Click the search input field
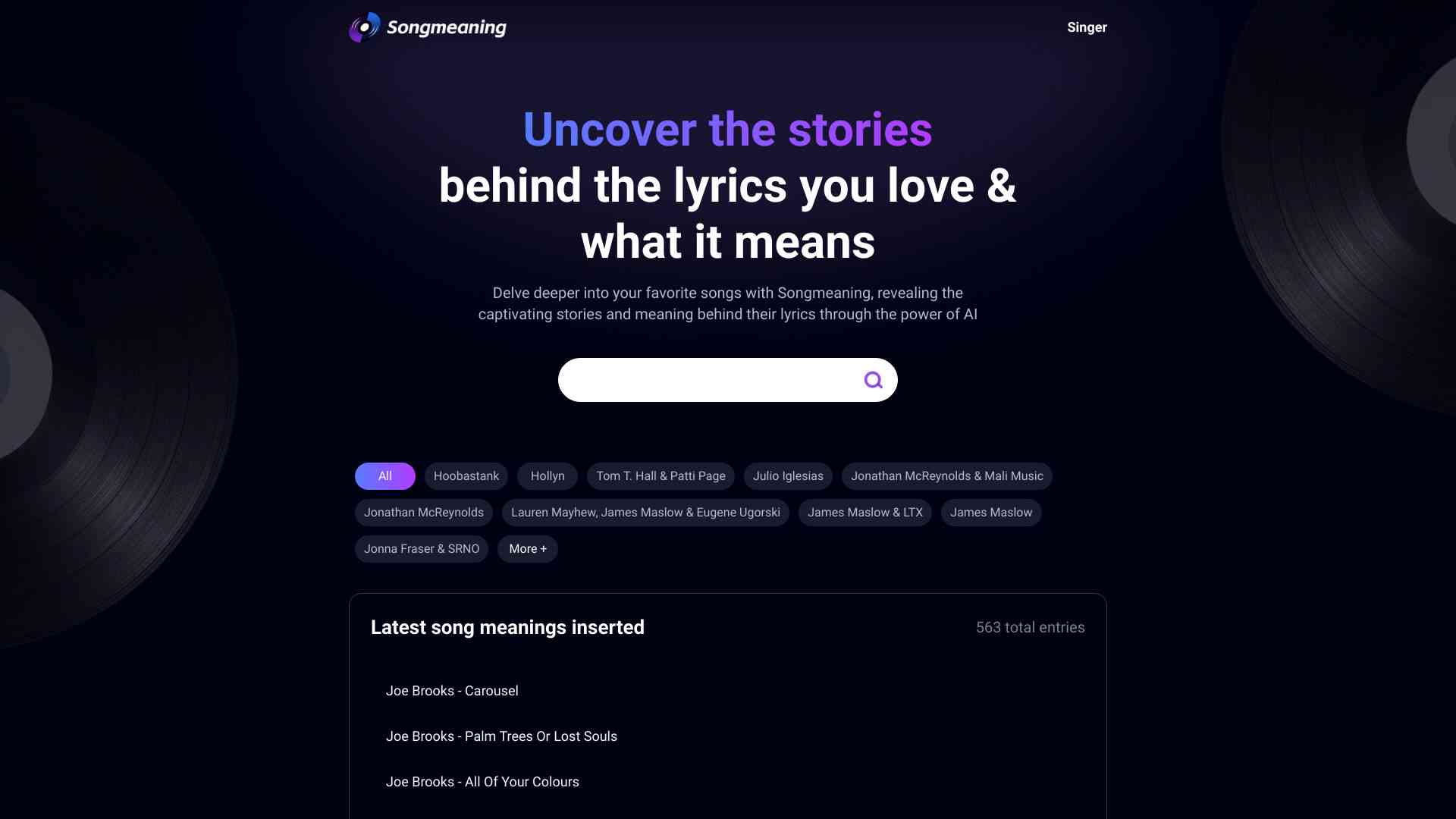 728,380
